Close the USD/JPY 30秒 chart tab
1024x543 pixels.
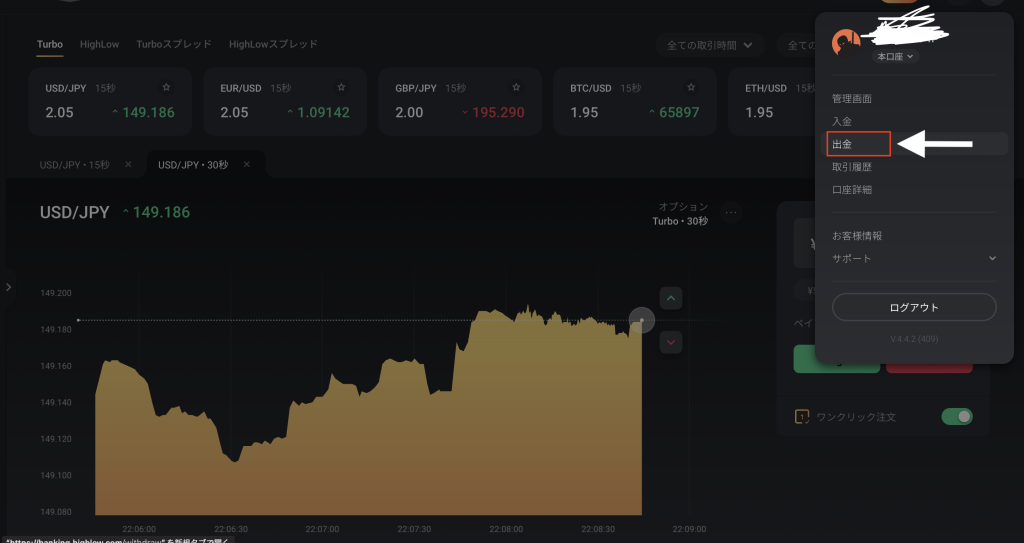(247, 164)
